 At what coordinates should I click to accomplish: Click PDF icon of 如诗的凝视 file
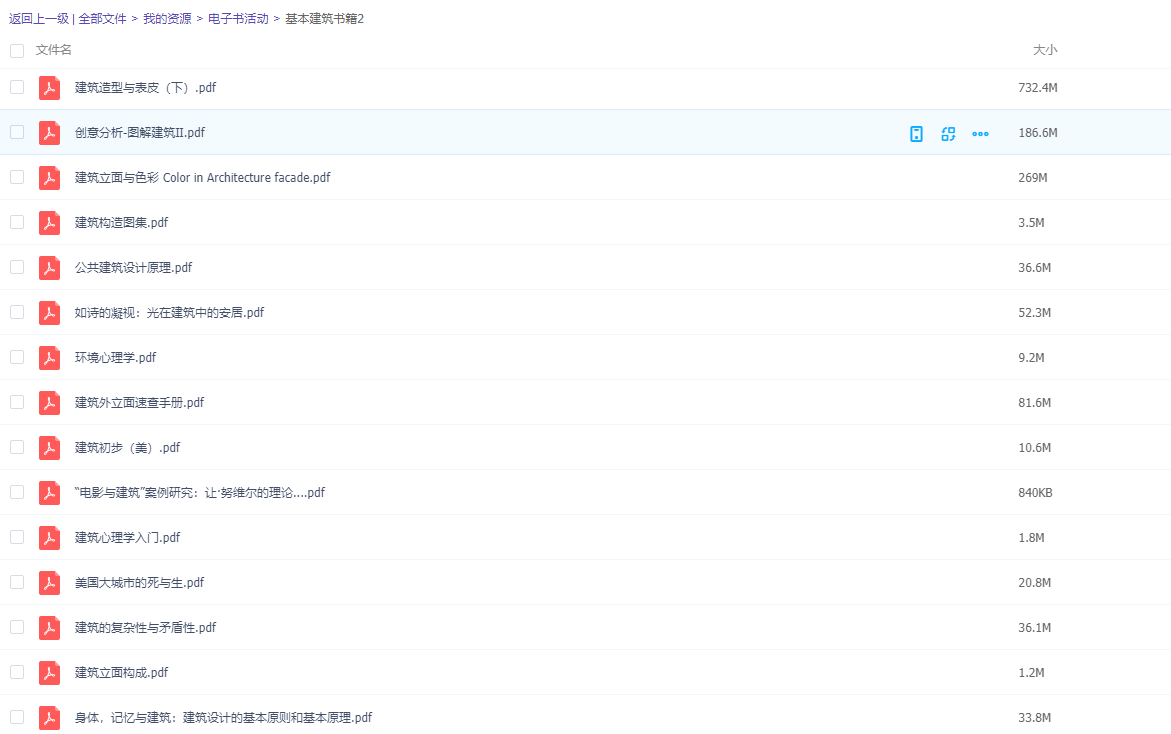49,313
